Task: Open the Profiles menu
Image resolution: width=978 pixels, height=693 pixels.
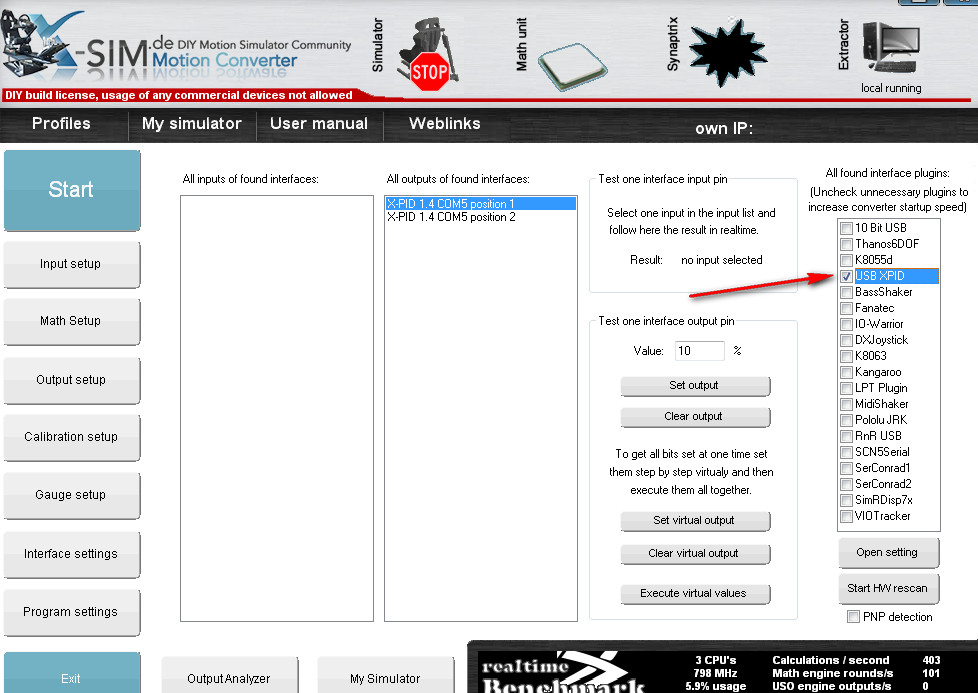Action: [61, 124]
